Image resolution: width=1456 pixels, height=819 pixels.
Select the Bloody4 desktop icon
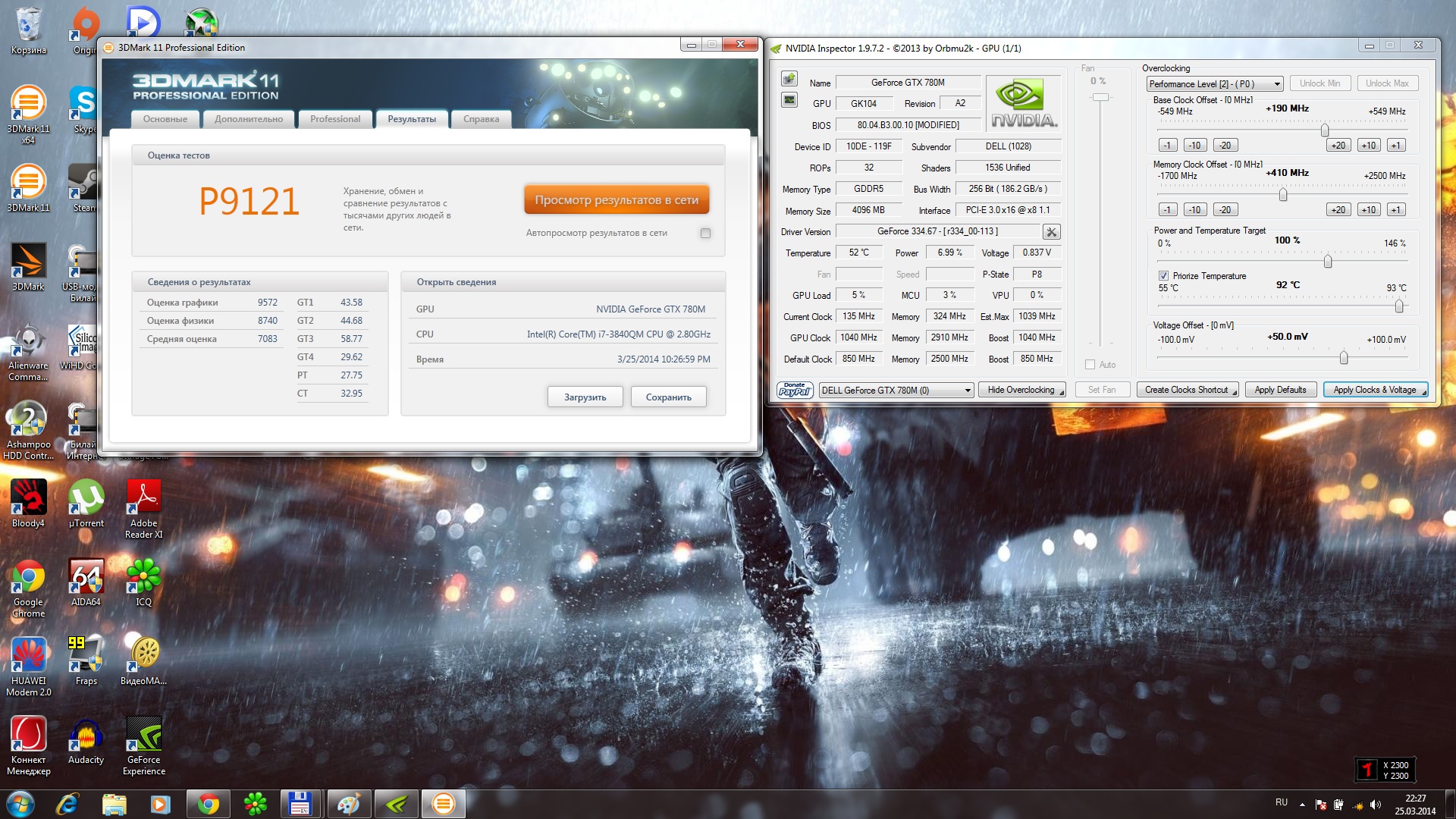(x=29, y=504)
